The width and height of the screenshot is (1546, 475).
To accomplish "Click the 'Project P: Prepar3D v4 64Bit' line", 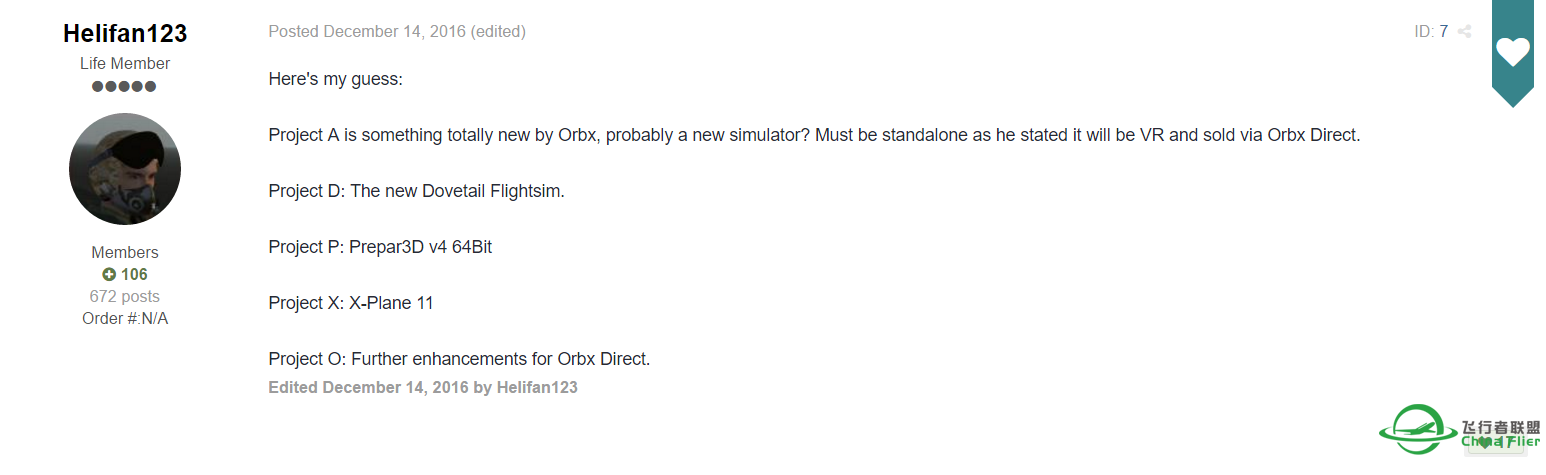I will [380, 247].
